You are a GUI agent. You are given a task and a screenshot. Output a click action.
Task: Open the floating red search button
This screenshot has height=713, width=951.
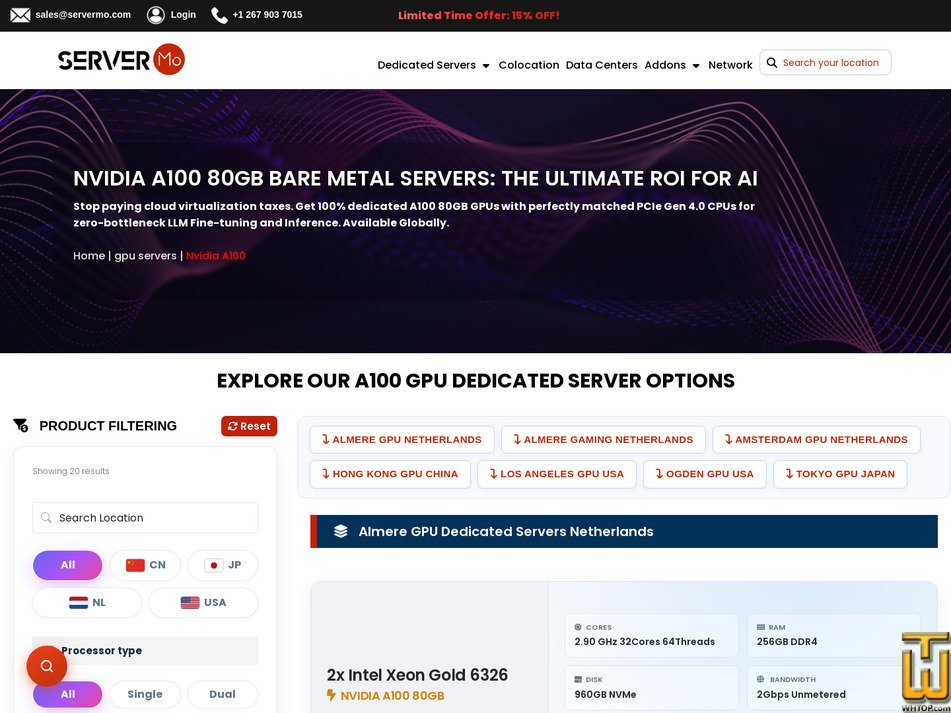[x=47, y=666]
